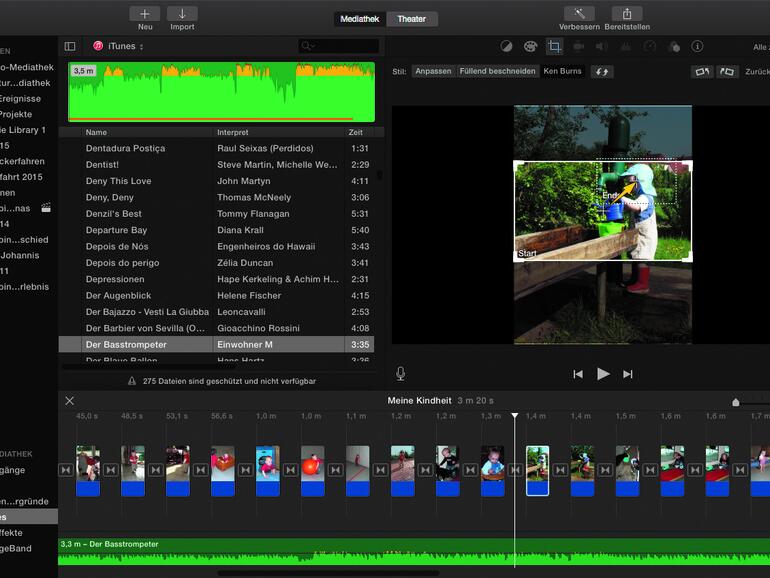Rotate the clip clockwise
Screen dimensions: 770x578
click(727, 72)
